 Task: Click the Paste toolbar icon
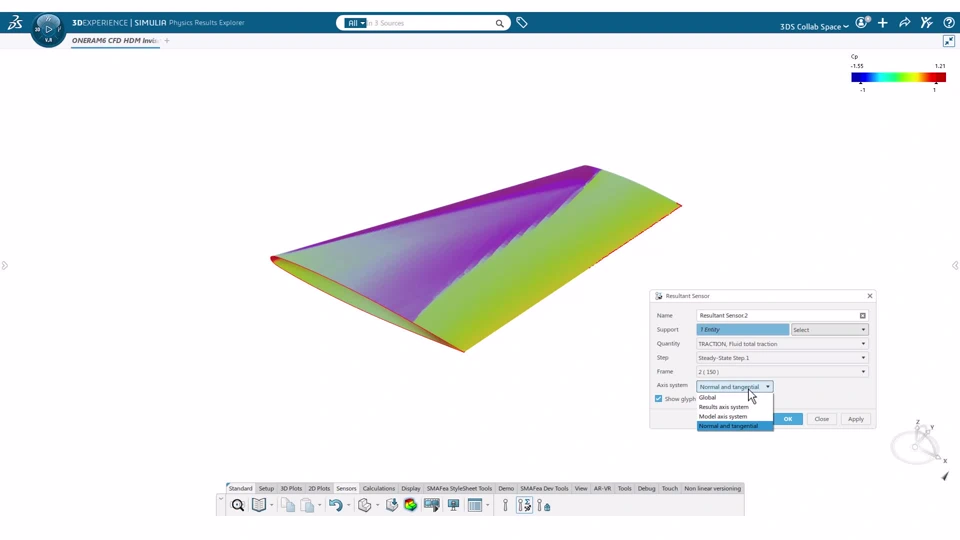click(307, 505)
